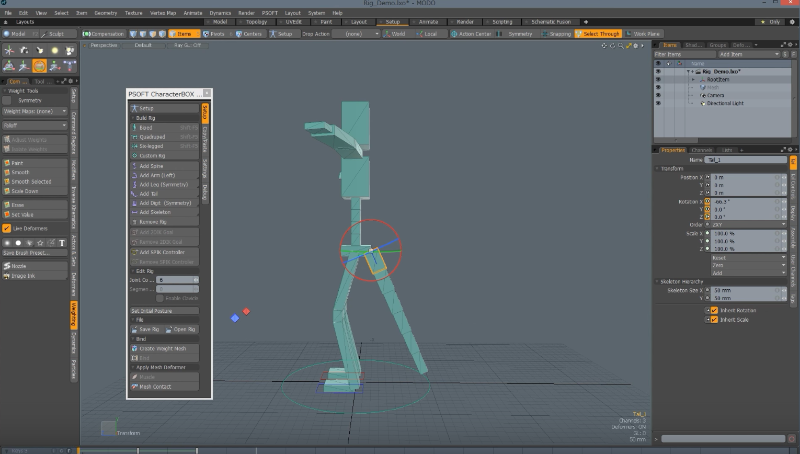The image size is (800, 454).
Task: Open the Geometry menu
Action: [105, 12]
